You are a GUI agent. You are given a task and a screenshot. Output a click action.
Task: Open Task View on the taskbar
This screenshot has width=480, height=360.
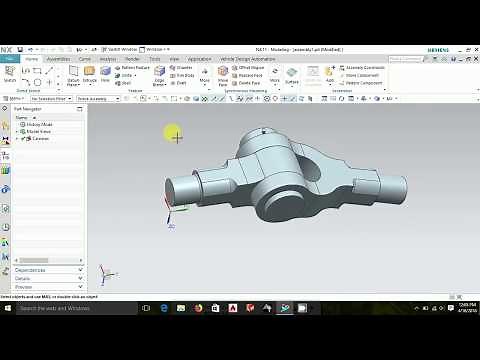[146, 308]
